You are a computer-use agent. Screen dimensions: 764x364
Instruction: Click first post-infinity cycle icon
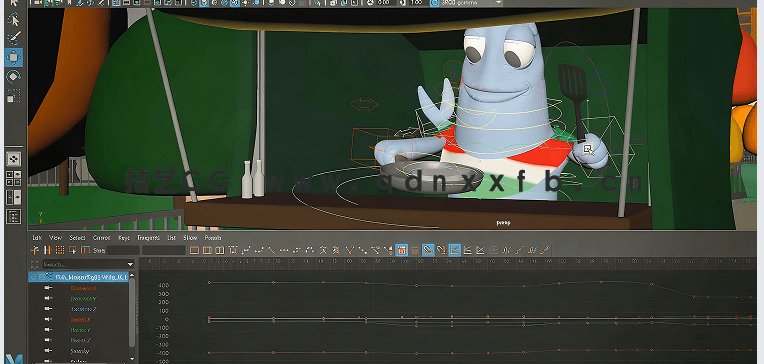tap(532, 250)
